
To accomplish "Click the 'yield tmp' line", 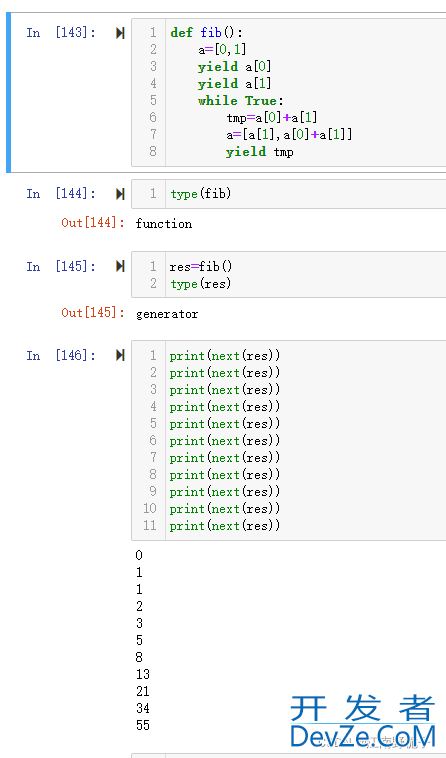I will 259,152.
